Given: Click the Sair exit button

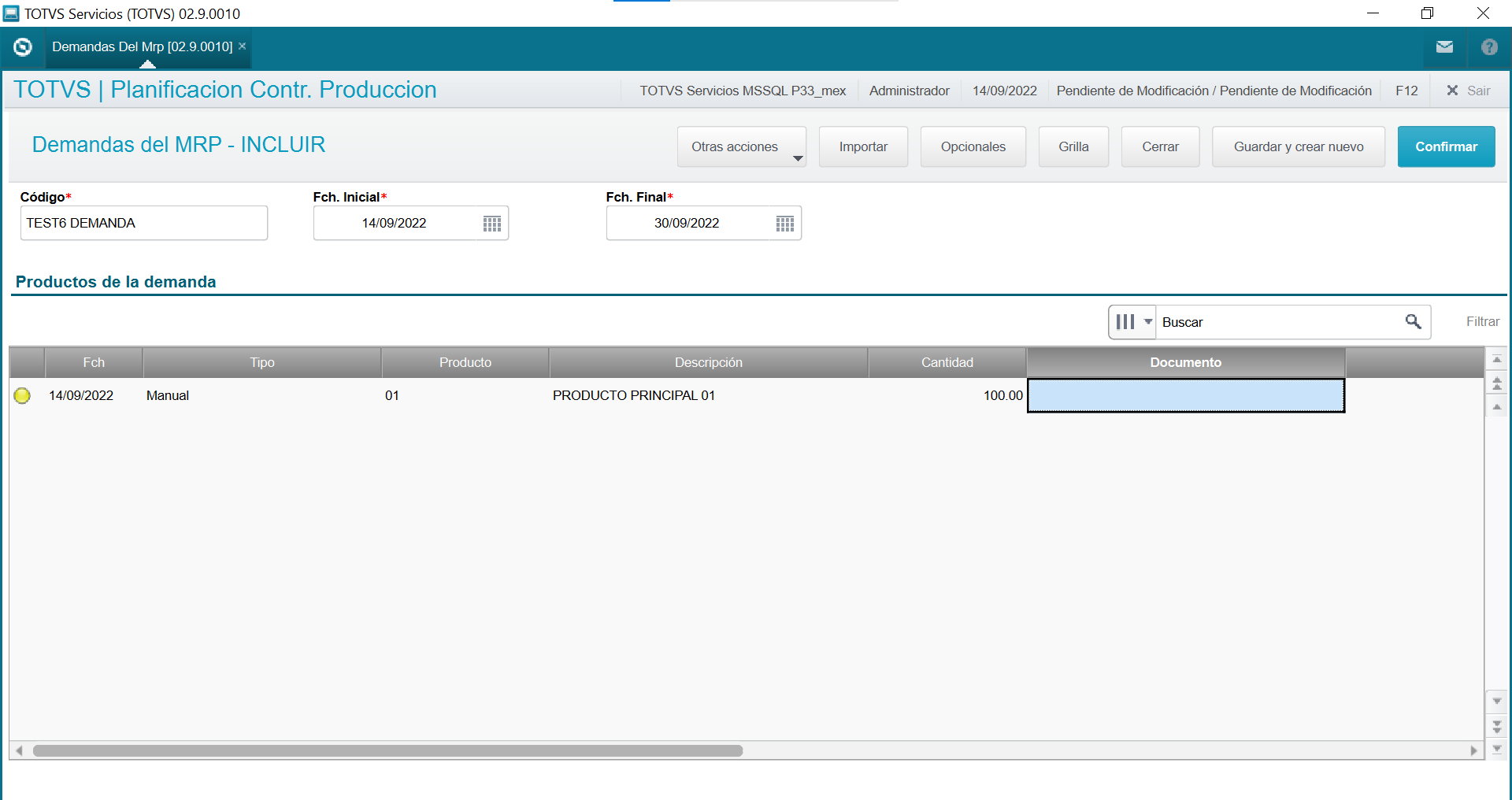Looking at the screenshot, I should [1469, 91].
